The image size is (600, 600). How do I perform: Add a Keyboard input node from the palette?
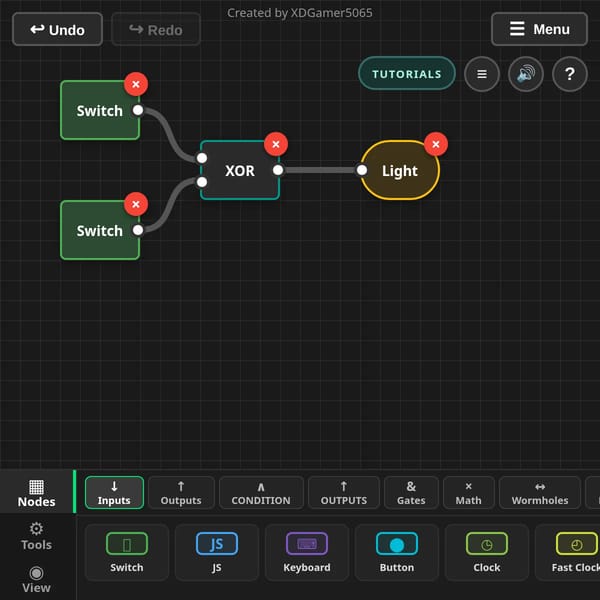click(x=307, y=553)
